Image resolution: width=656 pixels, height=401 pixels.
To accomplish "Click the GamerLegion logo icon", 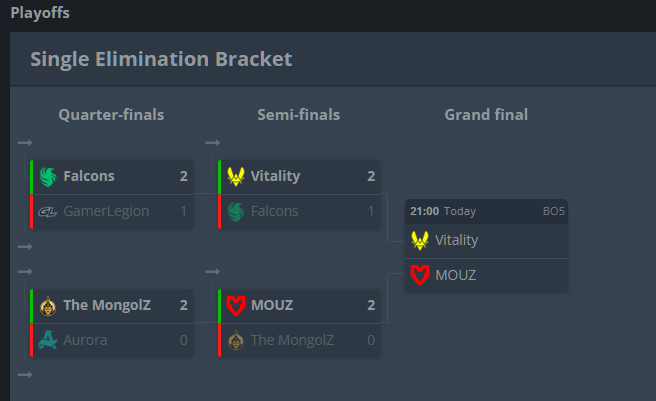I will point(48,212).
